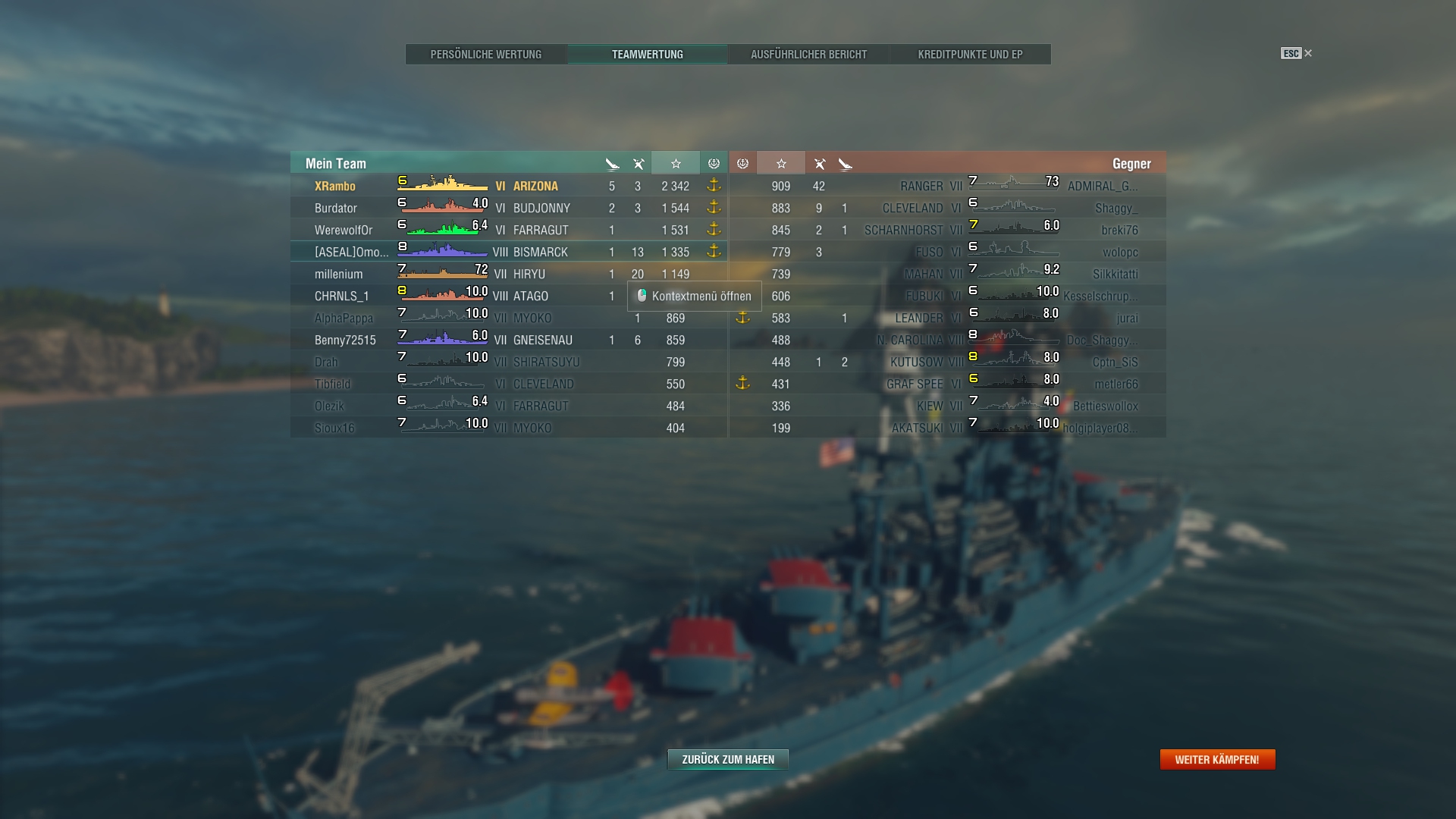Select the Teamwertung tab
This screenshot has height=819, width=1456.
(648, 55)
